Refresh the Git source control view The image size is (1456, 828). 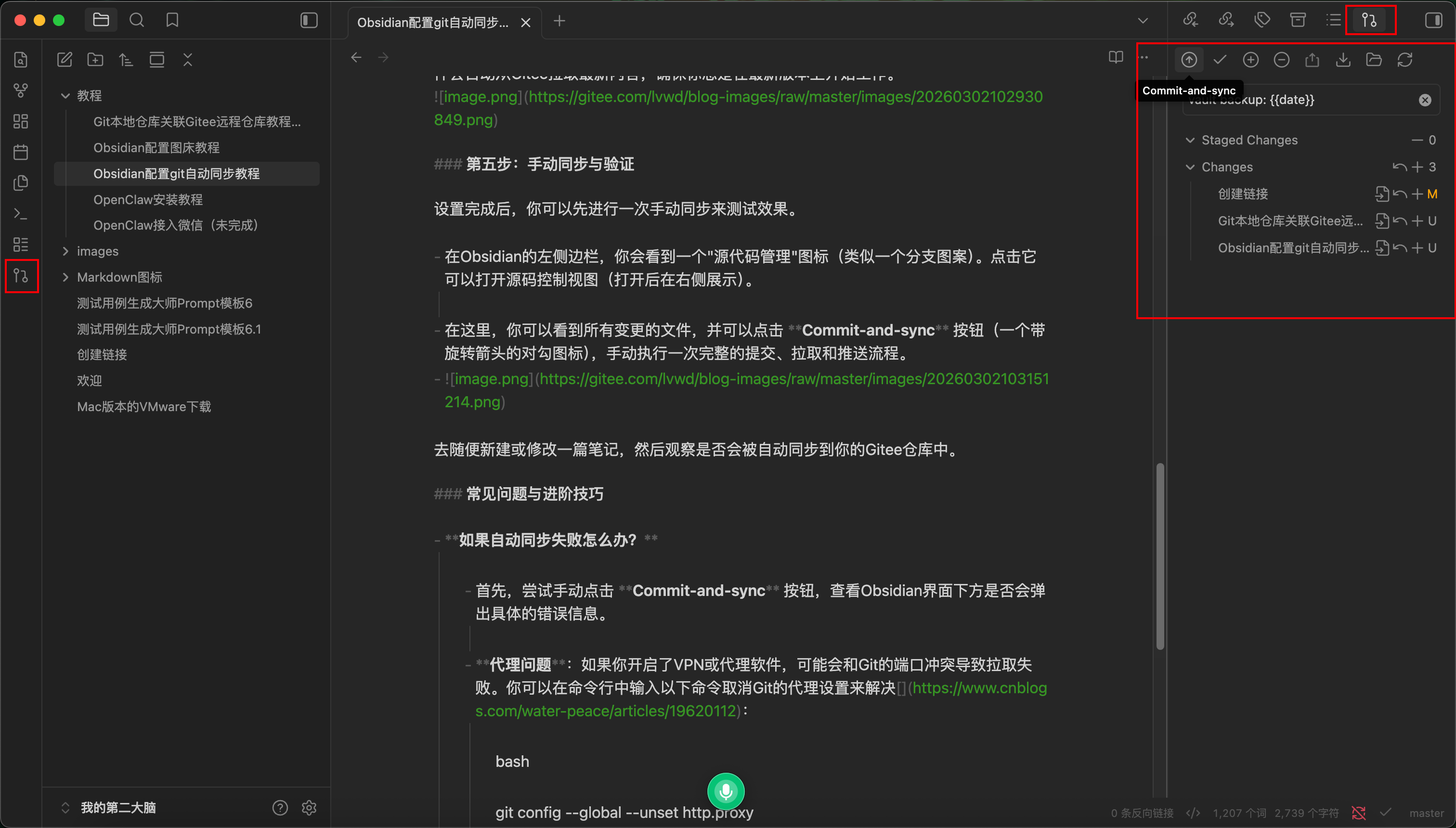1404,60
